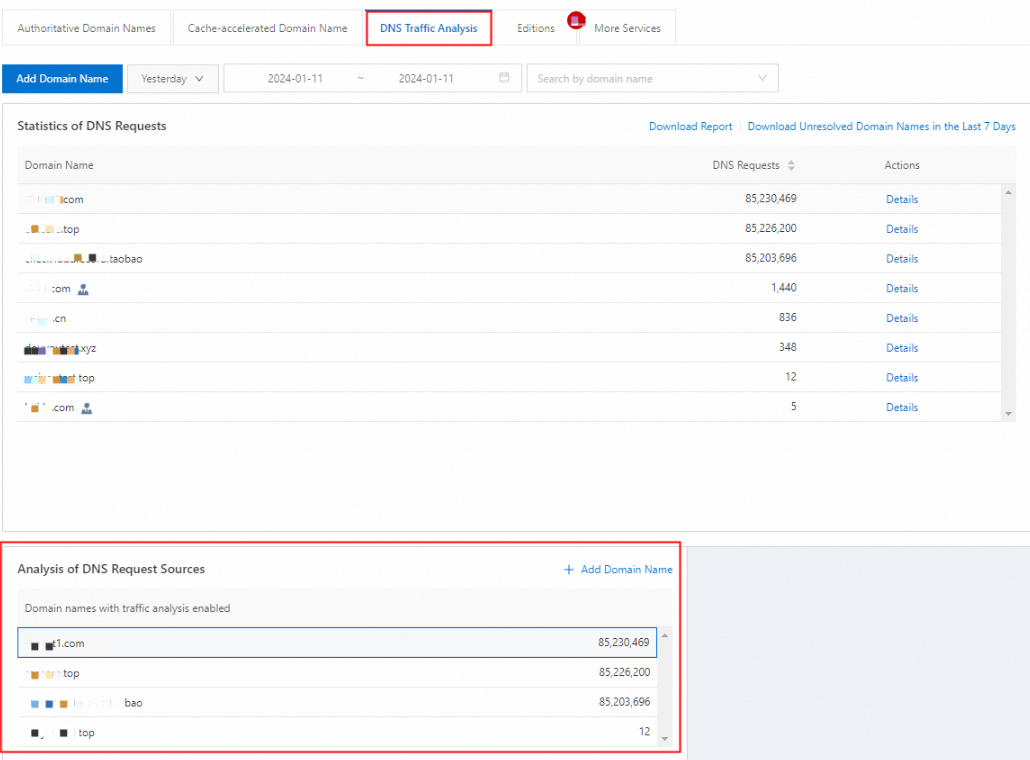Download Unresolved Domain Names in Last 7 Days
This screenshot has width=1030, height=760.
[x=882, y=126]
